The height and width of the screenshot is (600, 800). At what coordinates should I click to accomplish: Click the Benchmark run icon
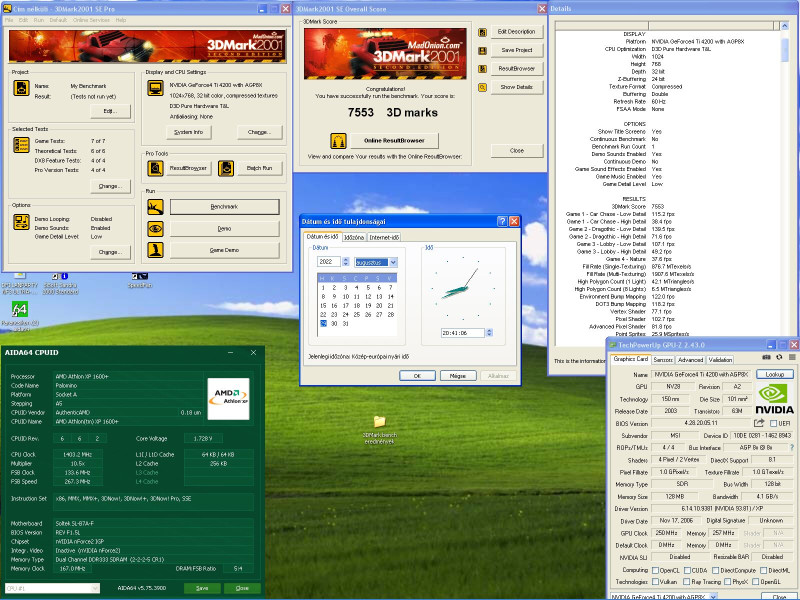tap(155, 206)
